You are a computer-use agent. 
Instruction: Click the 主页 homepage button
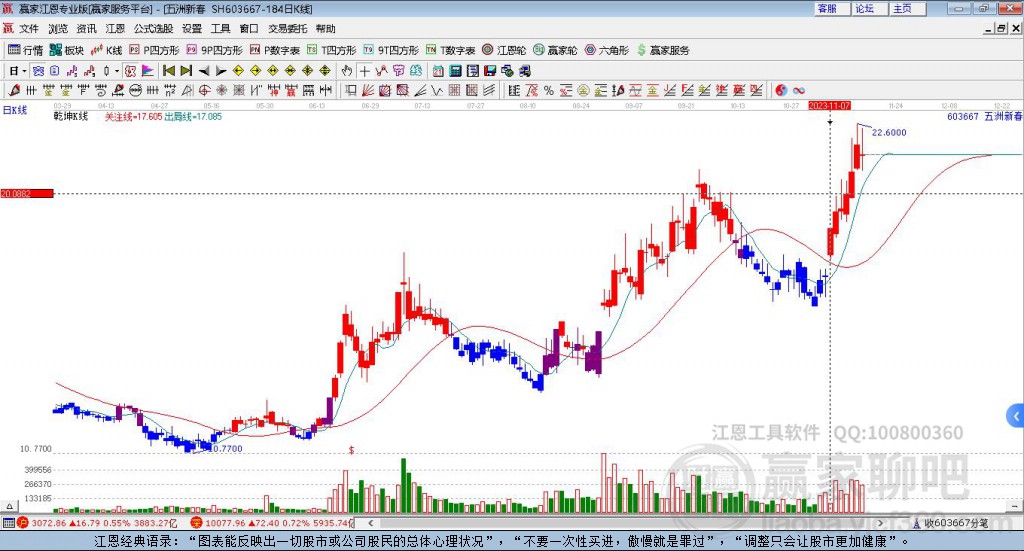coord(907,8)
